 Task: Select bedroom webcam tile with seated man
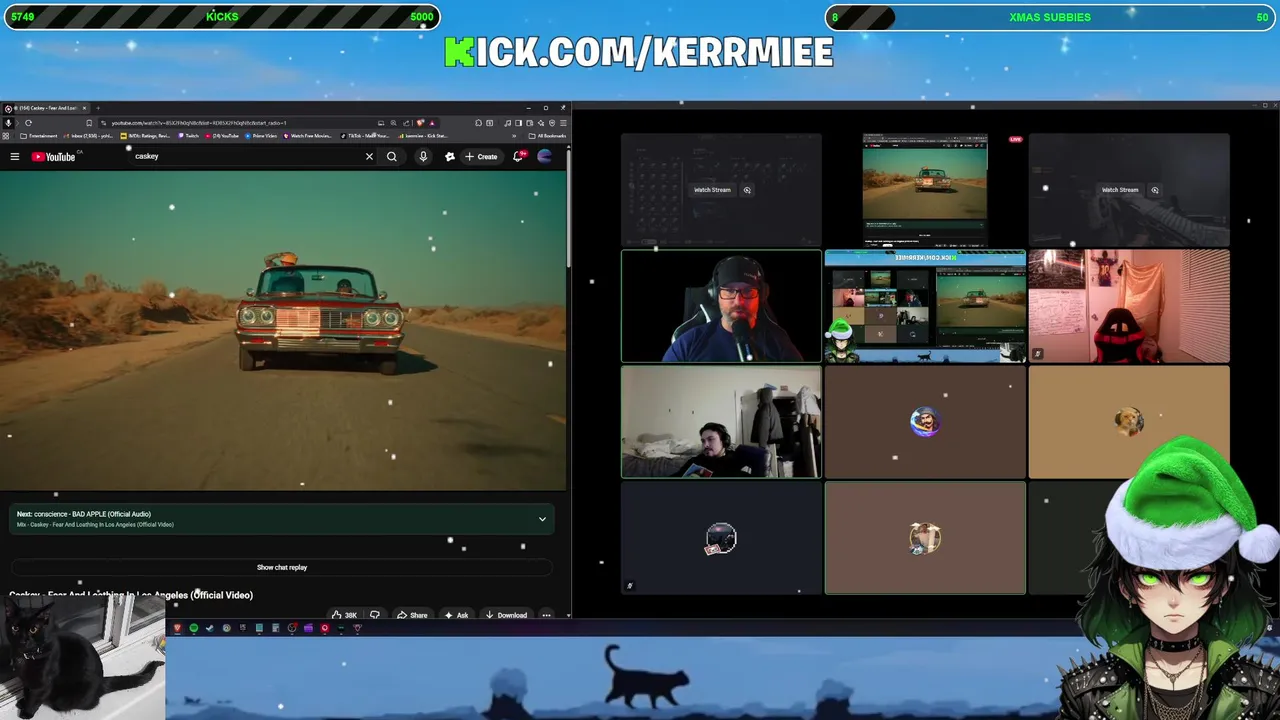721,422
